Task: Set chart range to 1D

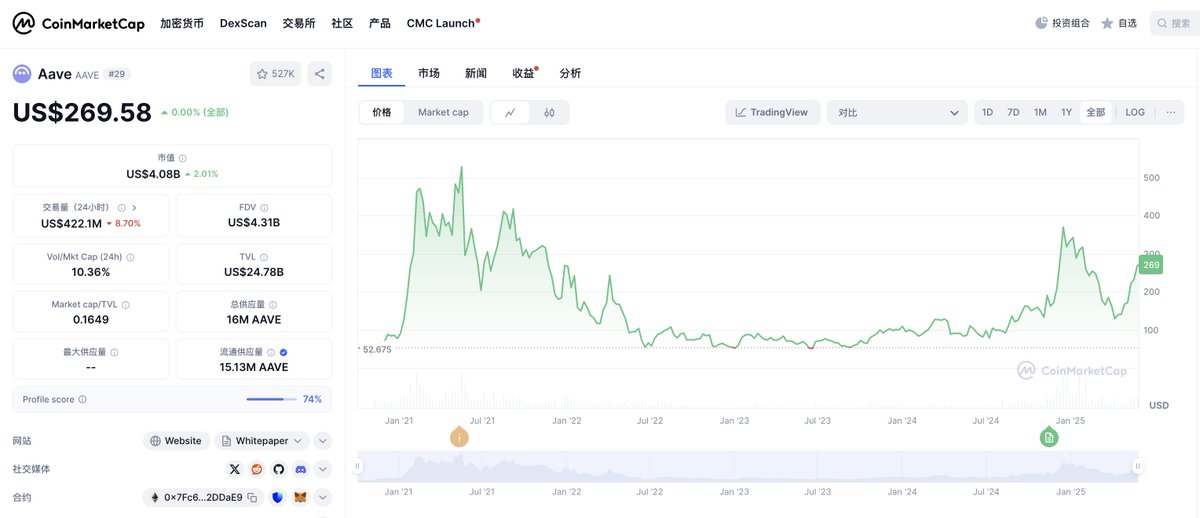Action: pyautogui.click(x=987, y=112)
